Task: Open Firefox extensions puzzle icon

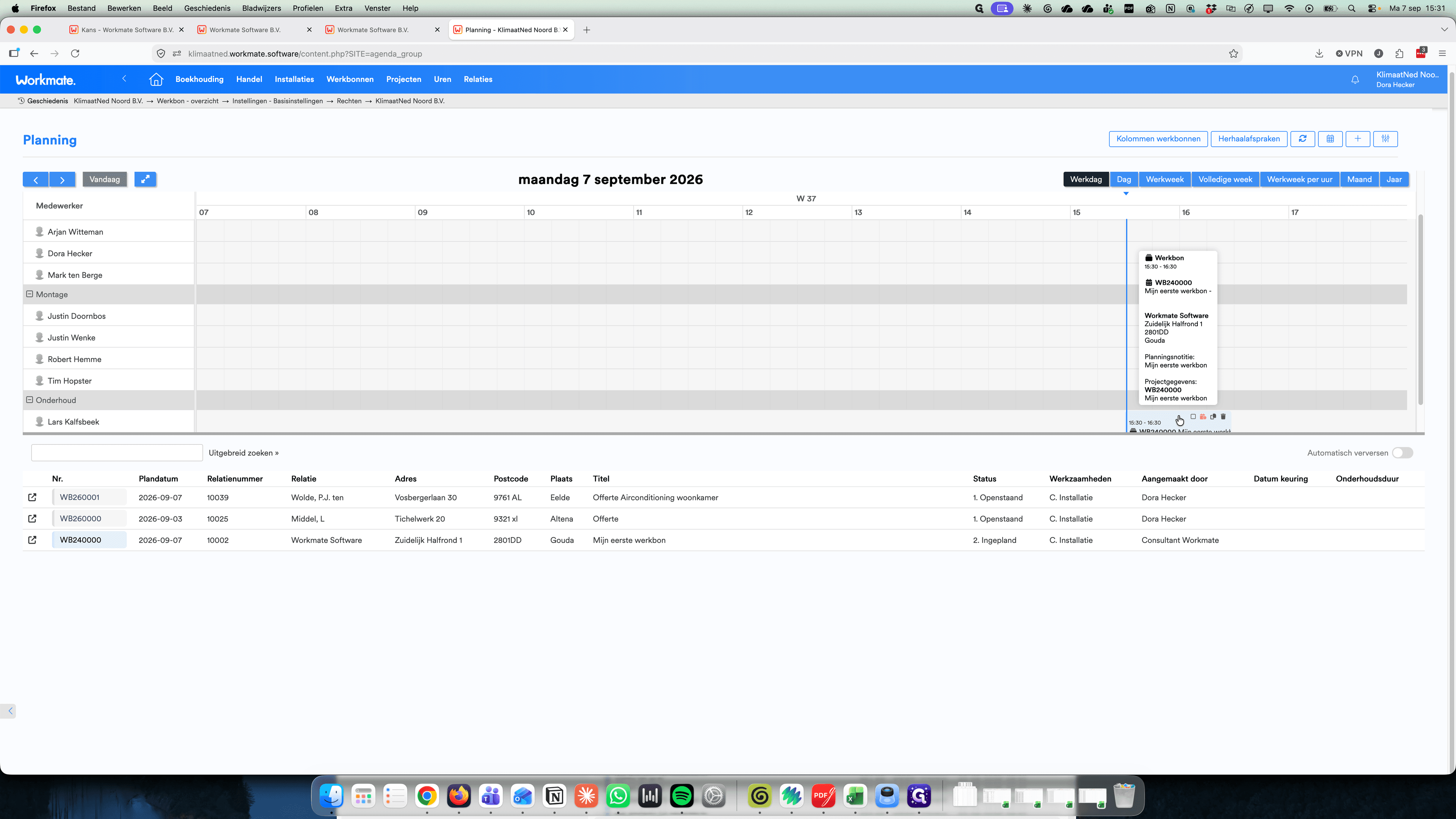Action: point(1400,54)
